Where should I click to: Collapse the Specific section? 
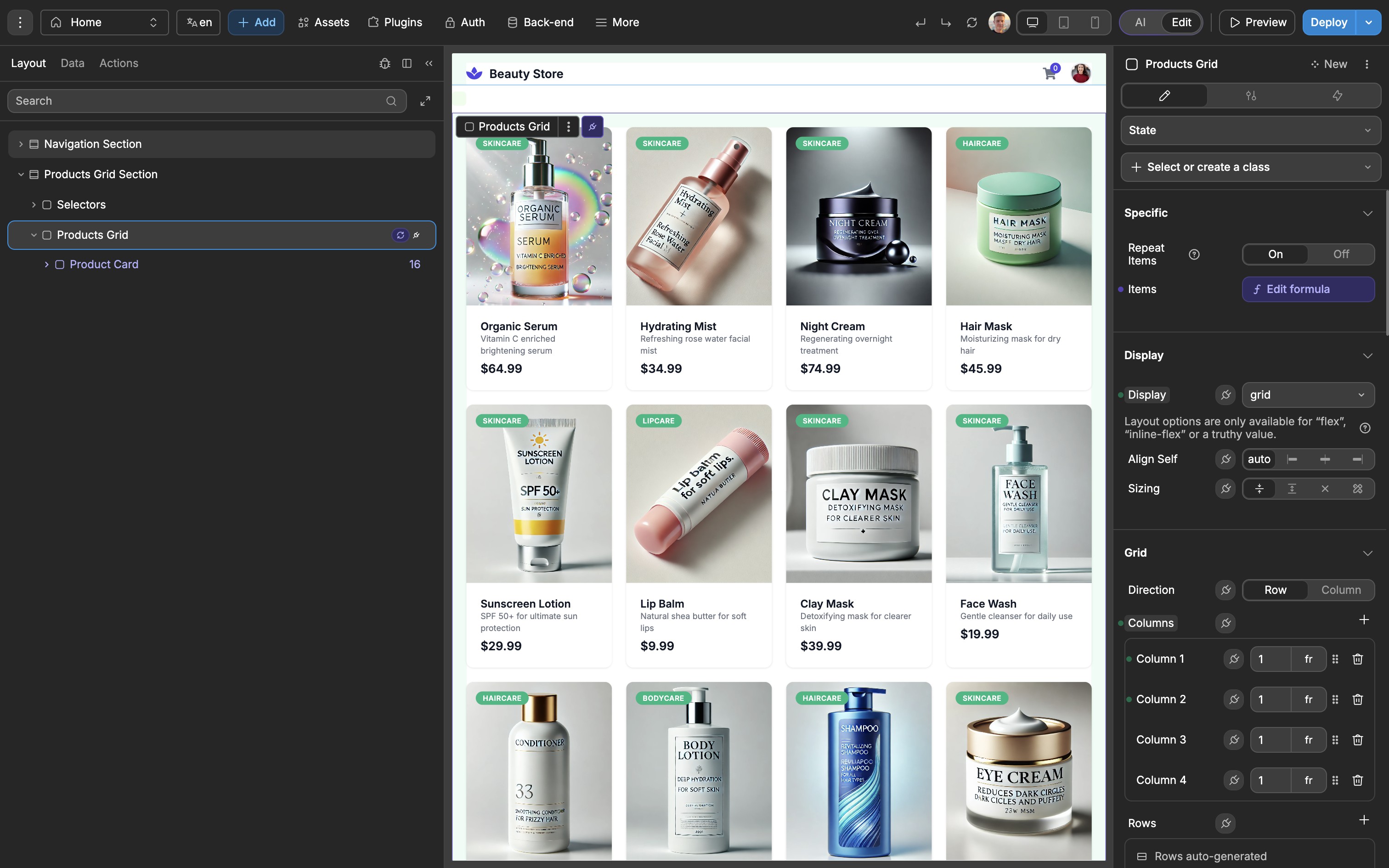[1368, 213]
